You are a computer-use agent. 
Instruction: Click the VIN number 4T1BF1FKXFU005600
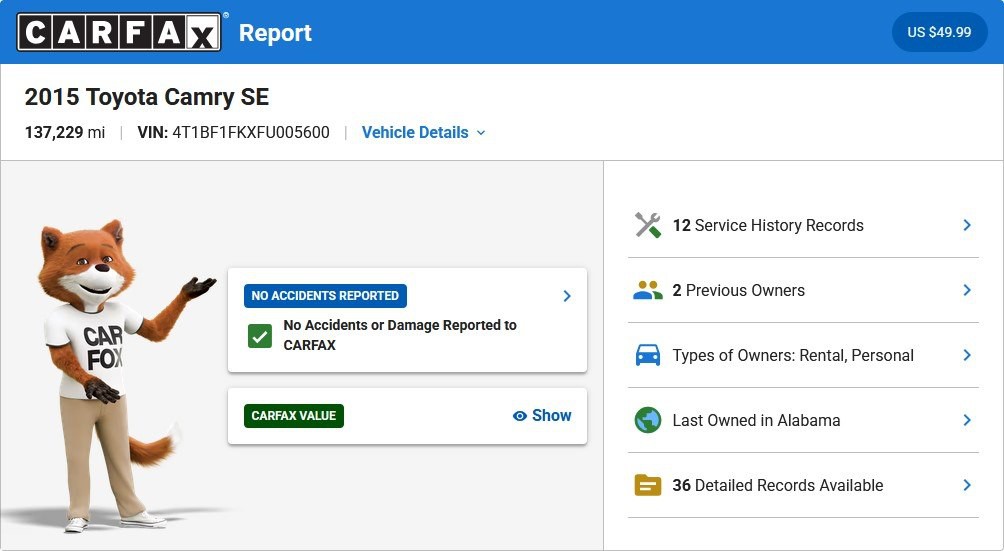point(251,132)
